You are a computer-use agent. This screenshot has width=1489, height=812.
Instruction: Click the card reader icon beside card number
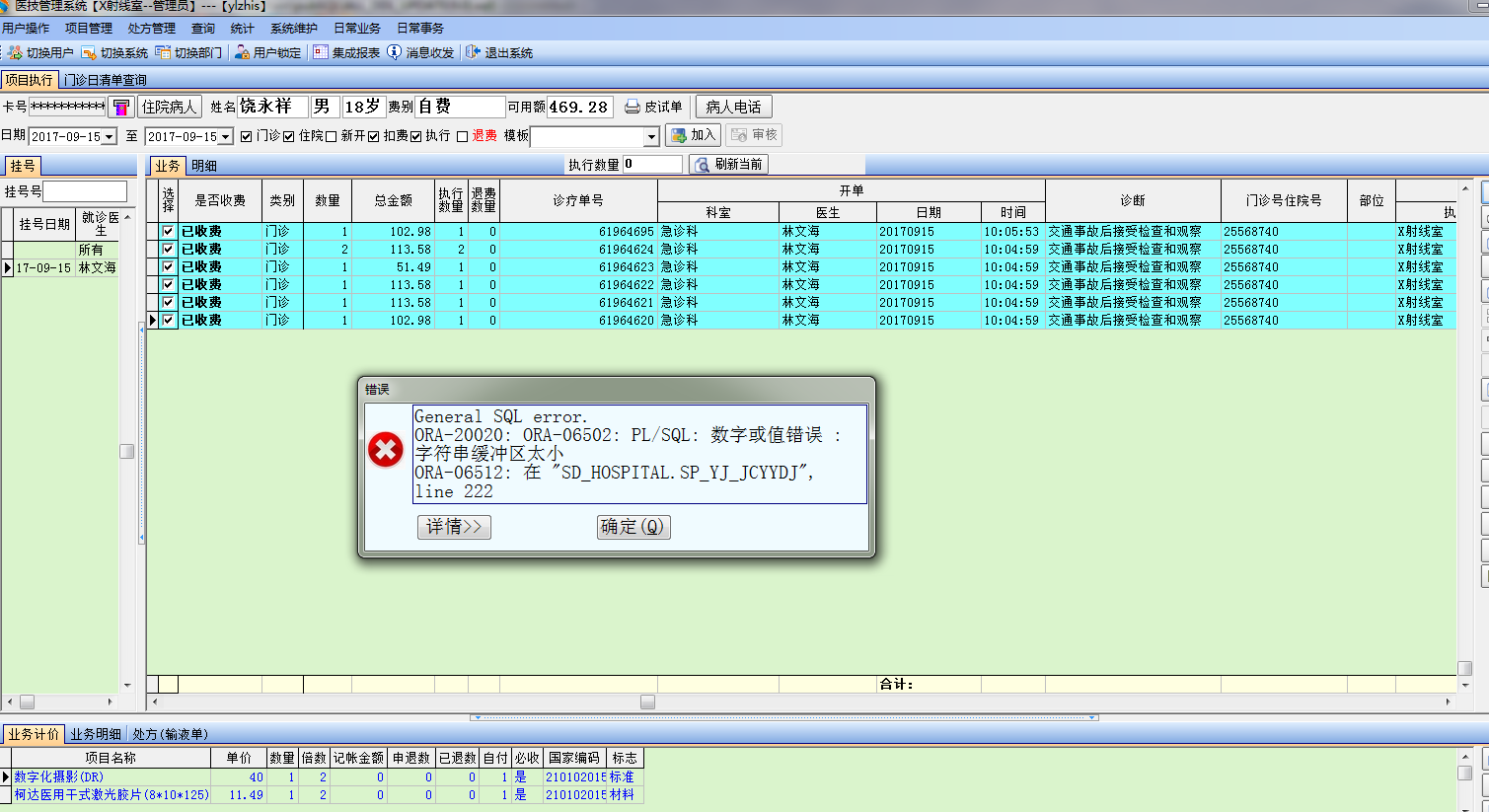tap(121, 107)
